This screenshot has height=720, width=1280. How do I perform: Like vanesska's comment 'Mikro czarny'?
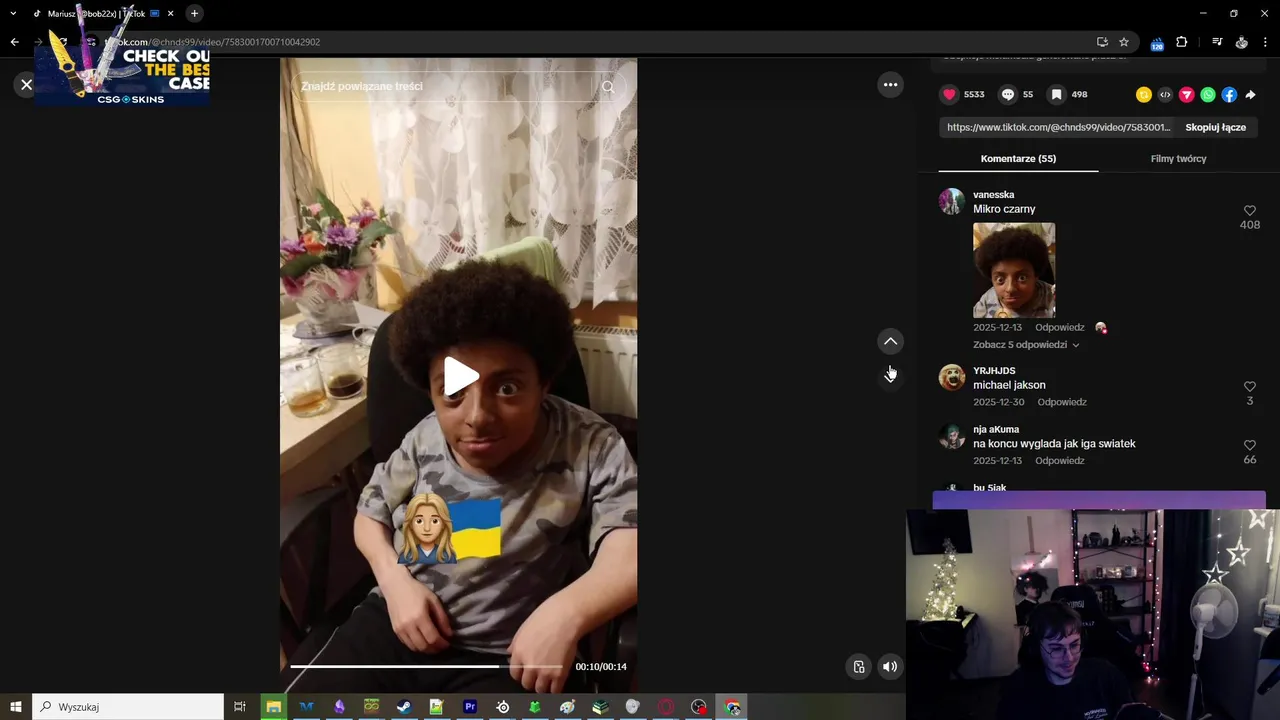pyautogui.click(x=1249, y=211)
